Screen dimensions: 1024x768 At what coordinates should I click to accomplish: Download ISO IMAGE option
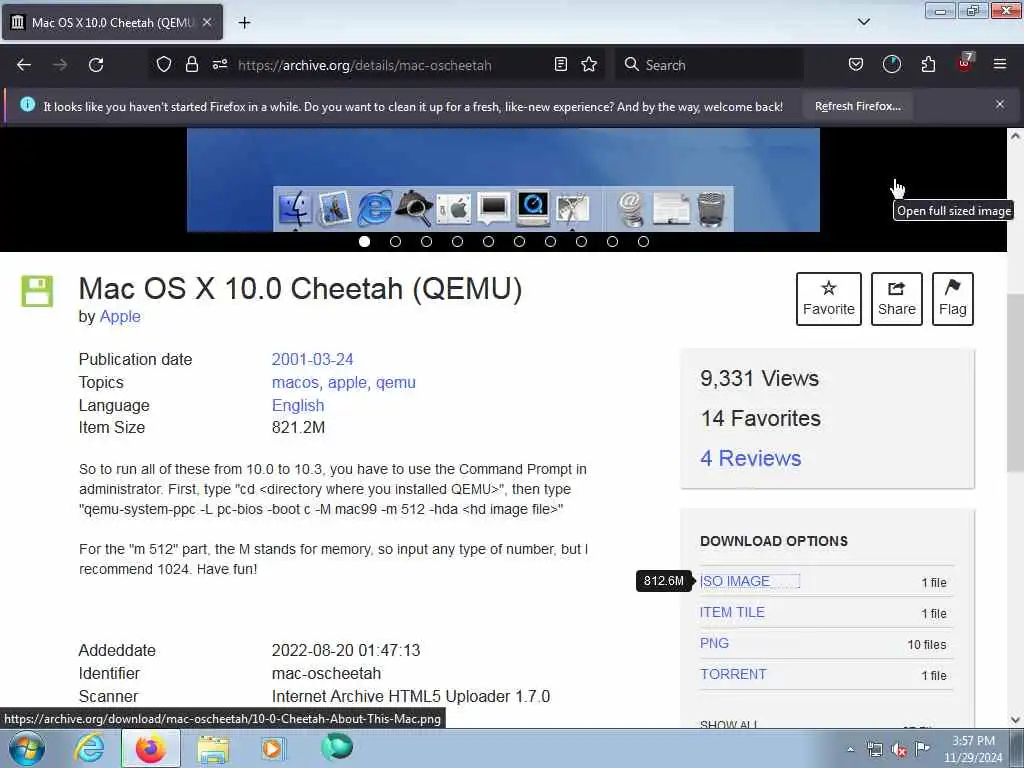pos(735,581)
